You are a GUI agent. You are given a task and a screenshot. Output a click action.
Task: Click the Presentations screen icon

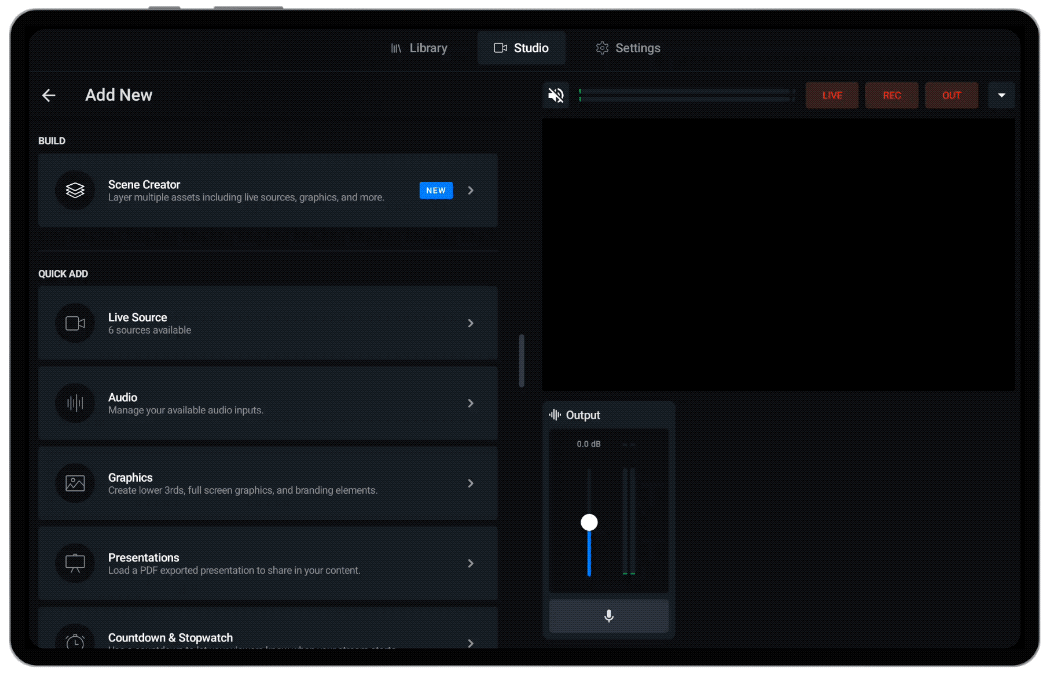75,563
